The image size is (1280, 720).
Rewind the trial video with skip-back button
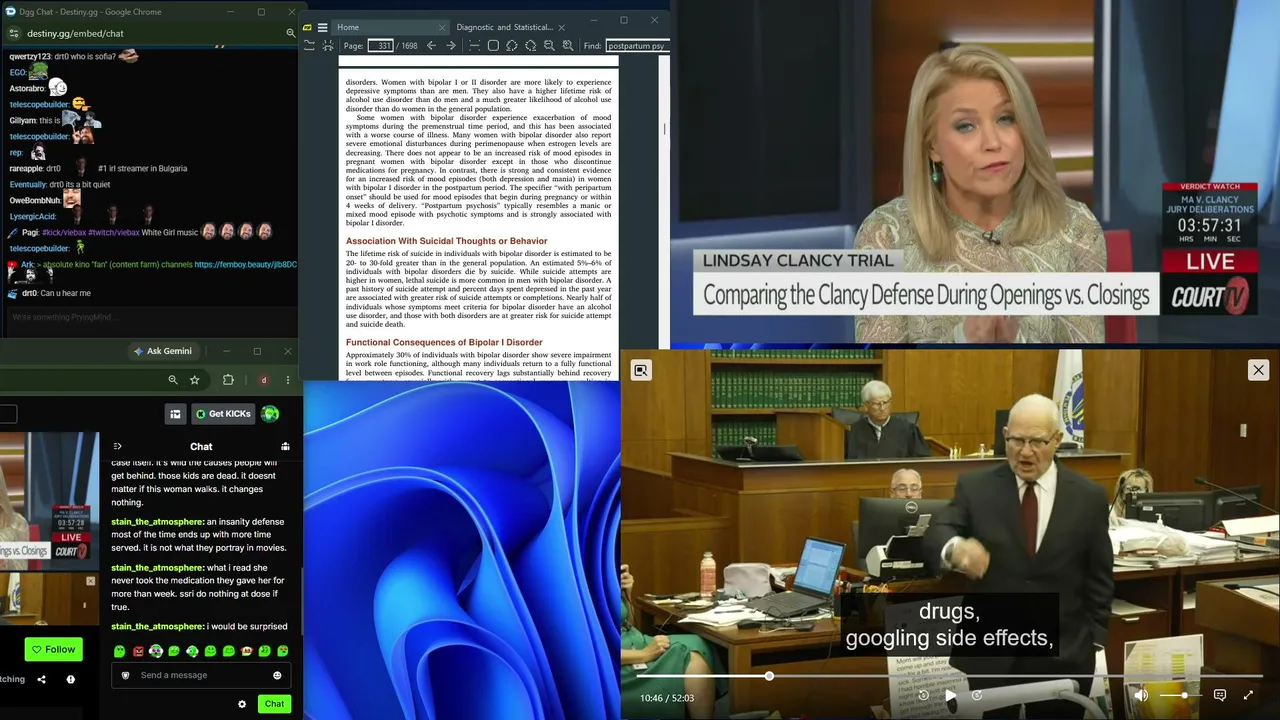click(923, 696)
